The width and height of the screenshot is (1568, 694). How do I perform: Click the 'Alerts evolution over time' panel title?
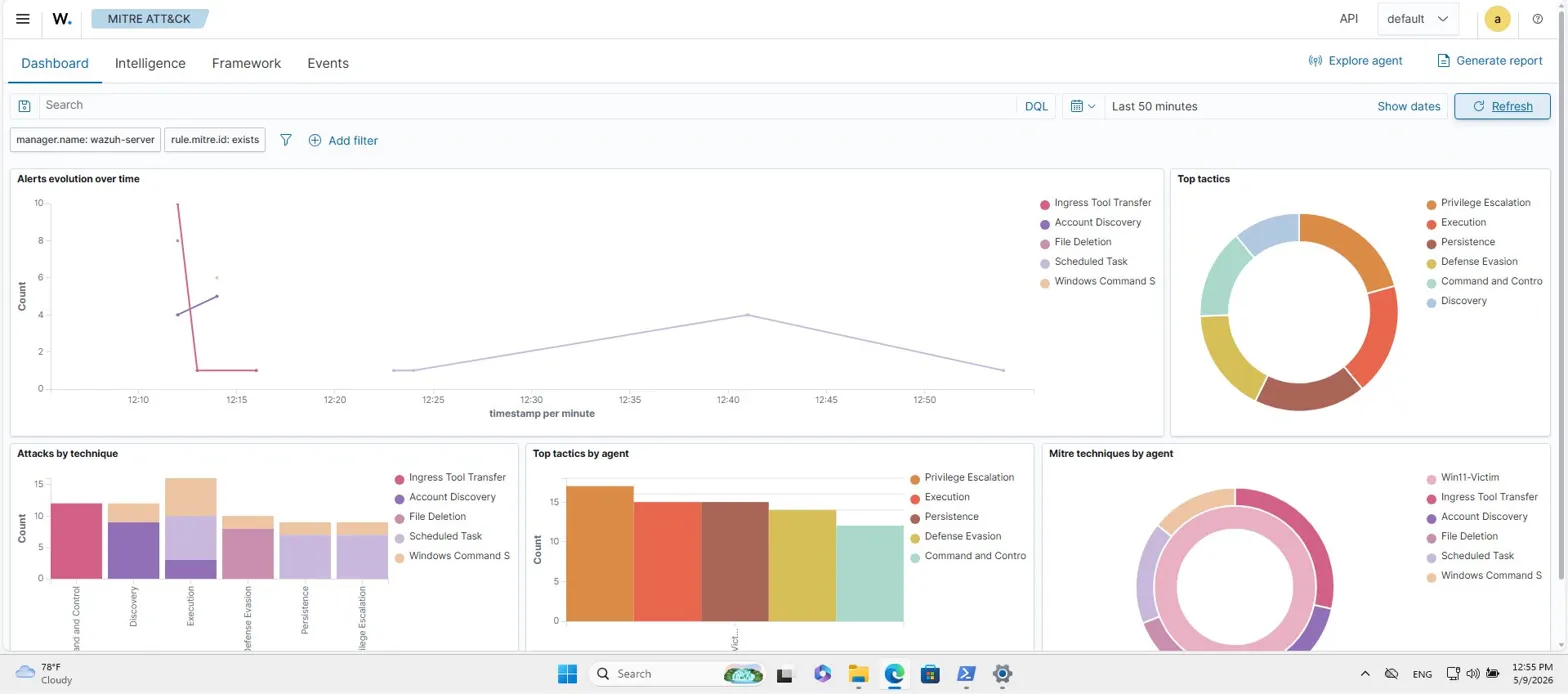pyautogui.click(x=78, y=179)
